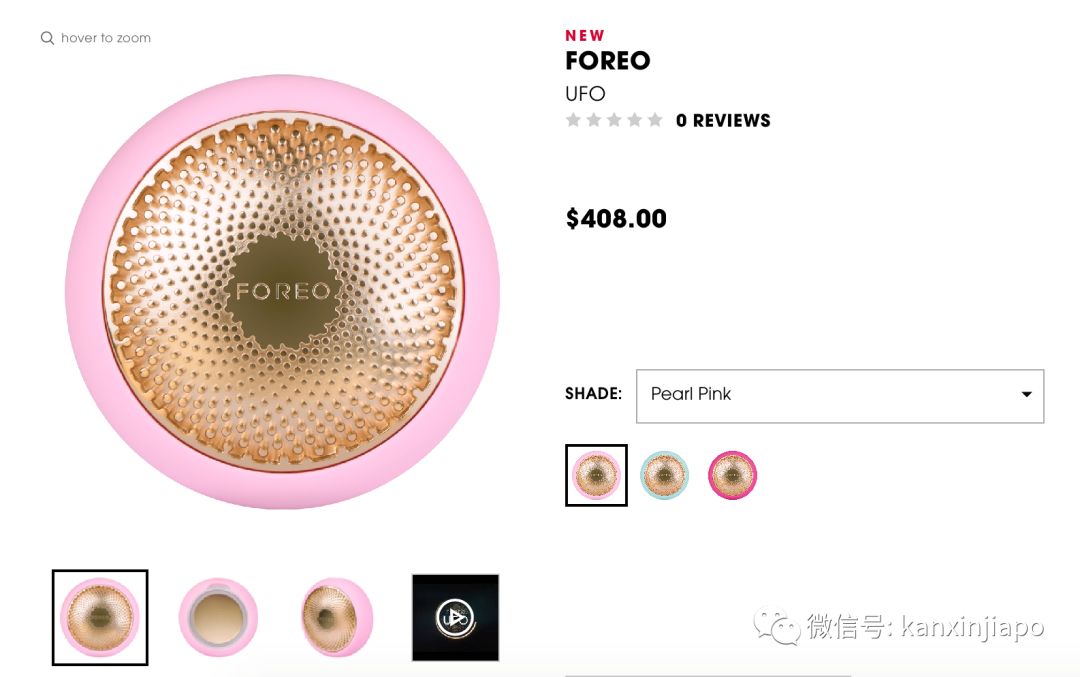Viewport: 1080px width, 677px height.
Task: Select the fifth rating star
Action: coord(655,120)
